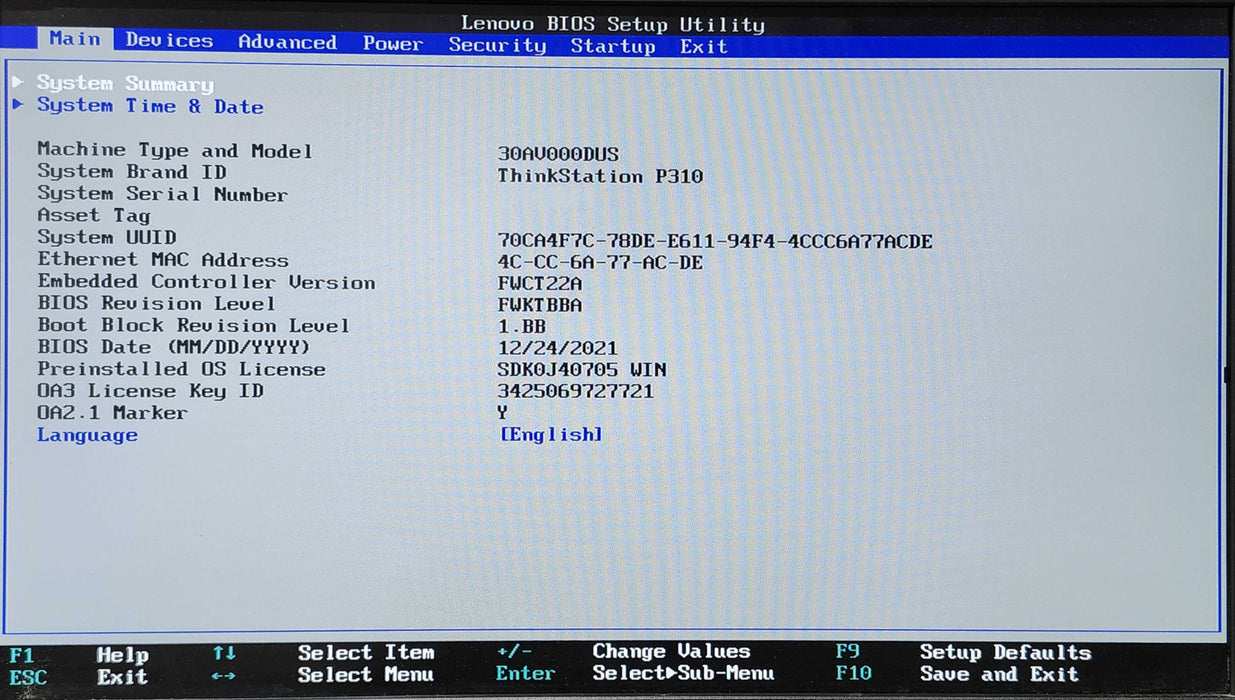
Task: Click System Brand ID label
Action: (x=132, y=172)
